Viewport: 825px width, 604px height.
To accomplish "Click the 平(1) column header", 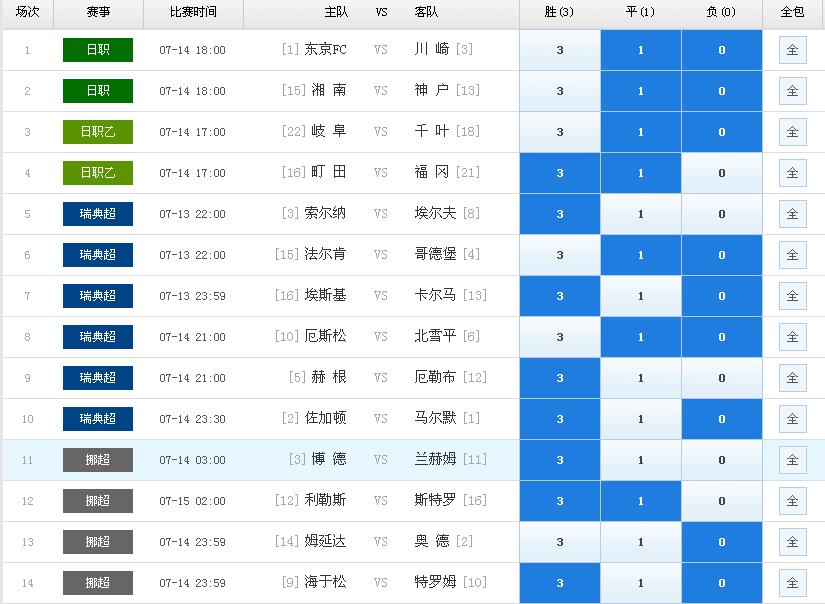I will coord(640,12).
